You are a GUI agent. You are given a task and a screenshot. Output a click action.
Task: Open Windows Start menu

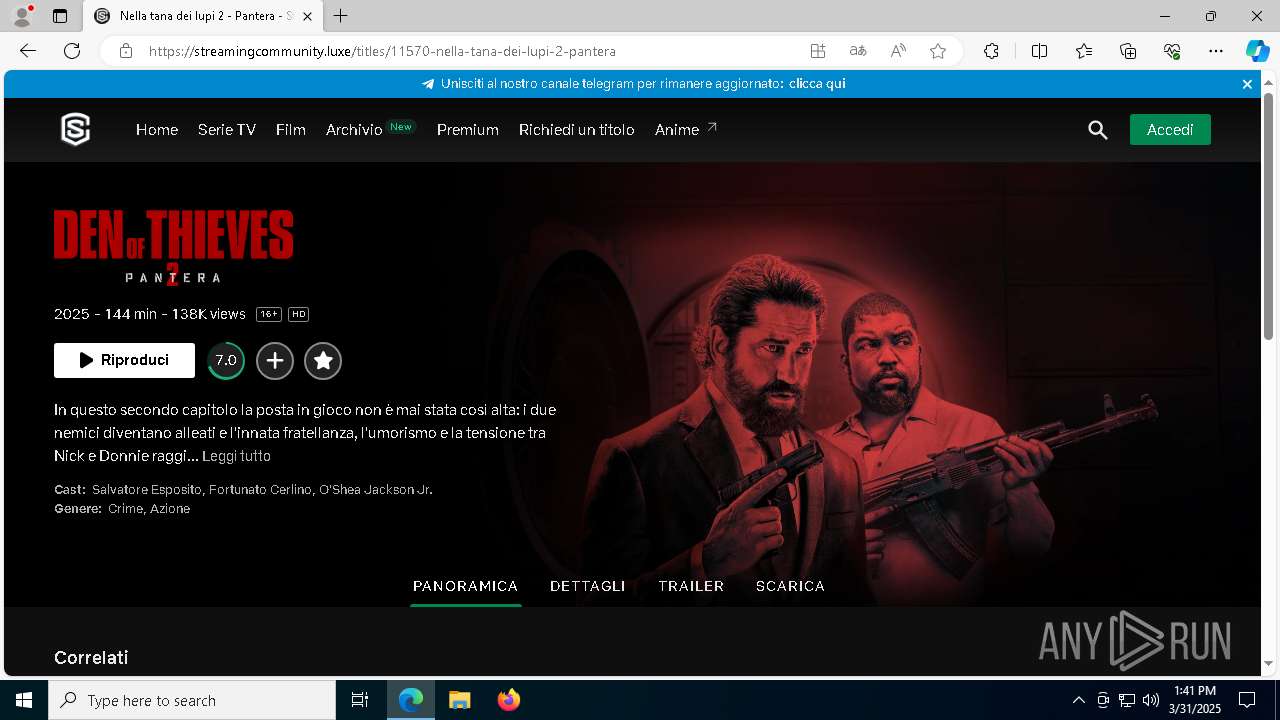(24, 700)
